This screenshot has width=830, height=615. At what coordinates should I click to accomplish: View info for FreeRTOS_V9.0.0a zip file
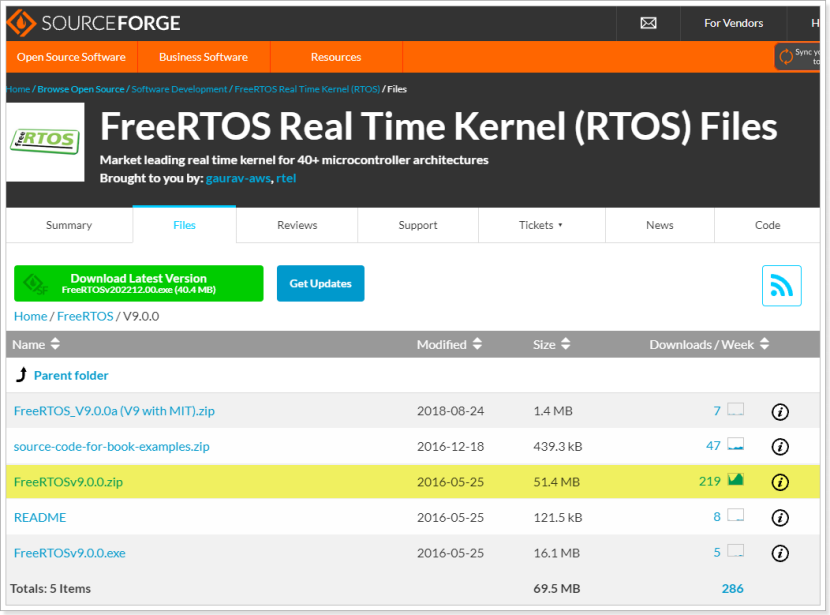[780, 411]
